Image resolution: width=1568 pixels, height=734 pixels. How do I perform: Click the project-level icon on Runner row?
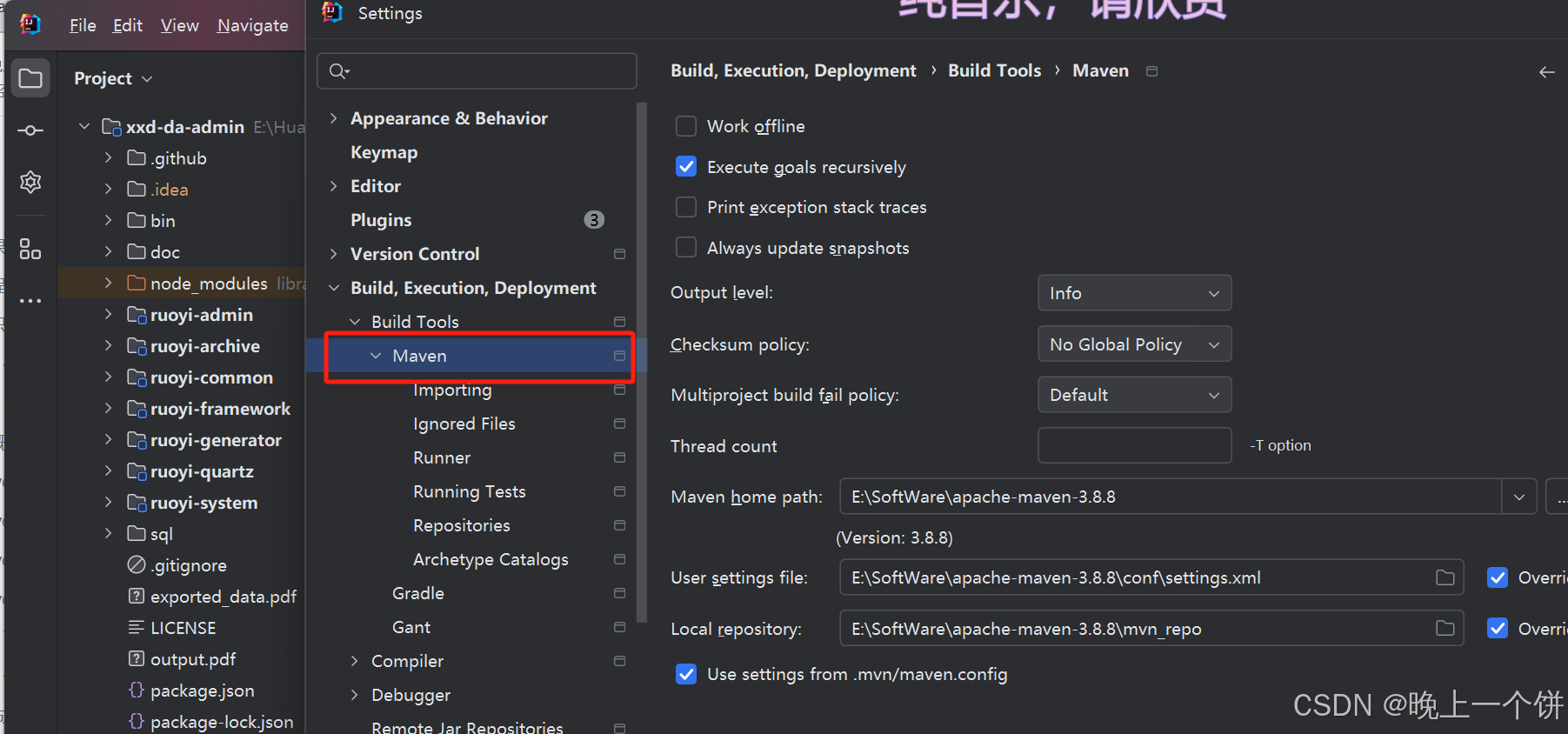click(619, 457)
